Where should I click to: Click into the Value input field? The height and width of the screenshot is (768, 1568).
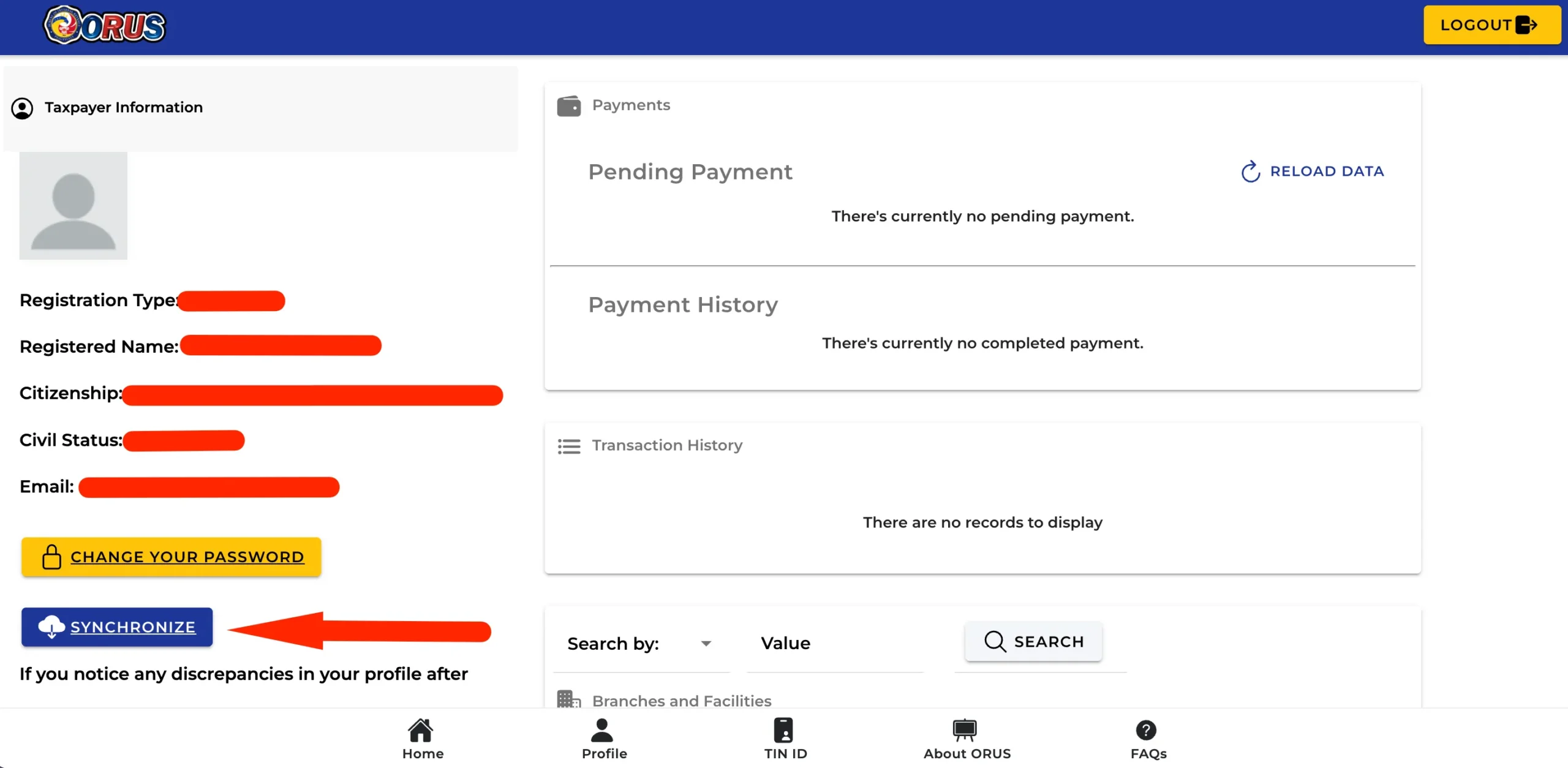(835, 644)
